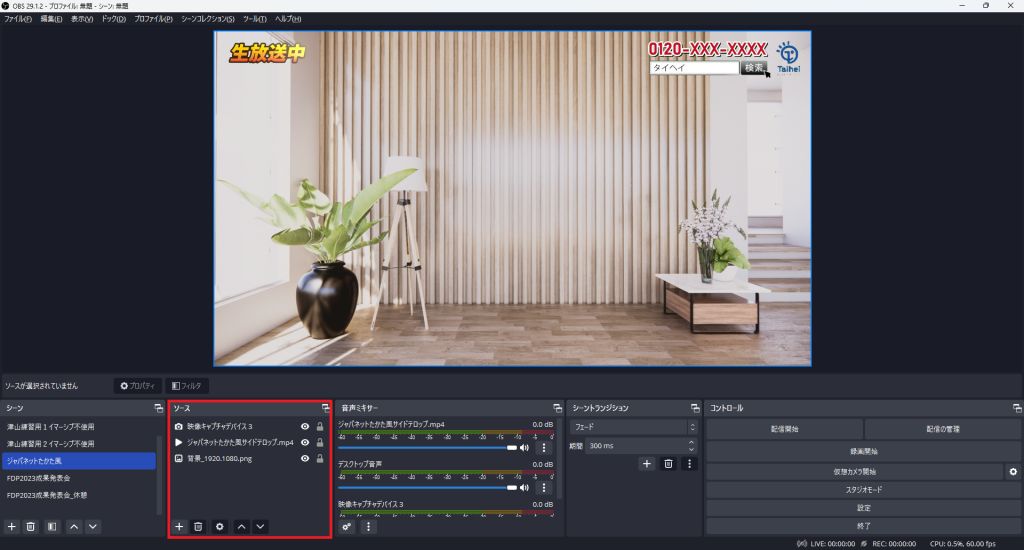This screenshot has height=550, width=1024.
Task: Mute the ジャパネットたかた風サイドテロップ.mp4 speaker icon
Action: (524, 448)
